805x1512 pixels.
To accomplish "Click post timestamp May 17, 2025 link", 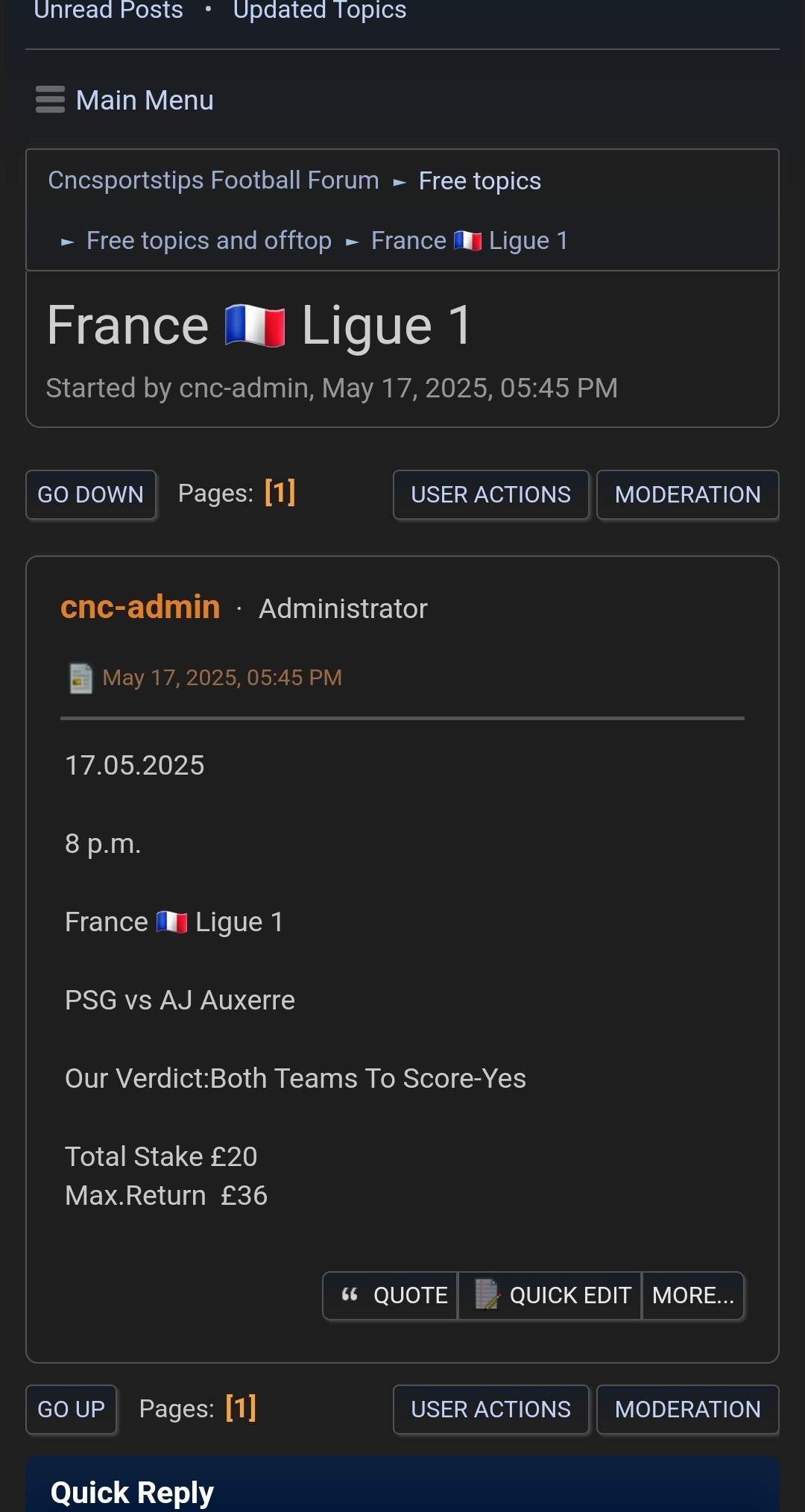I will point(222,678).
